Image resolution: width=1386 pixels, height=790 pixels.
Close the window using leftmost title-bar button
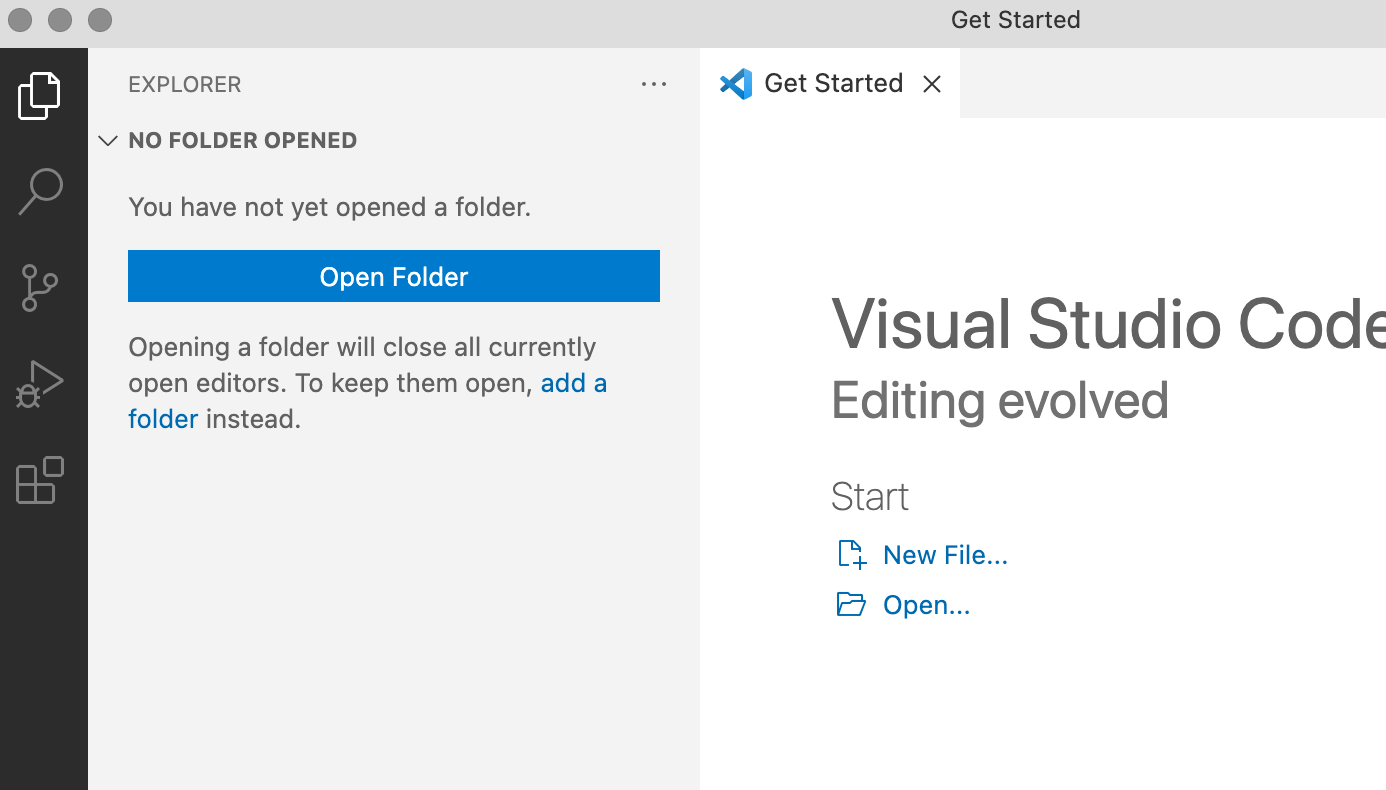click(20, 20)
